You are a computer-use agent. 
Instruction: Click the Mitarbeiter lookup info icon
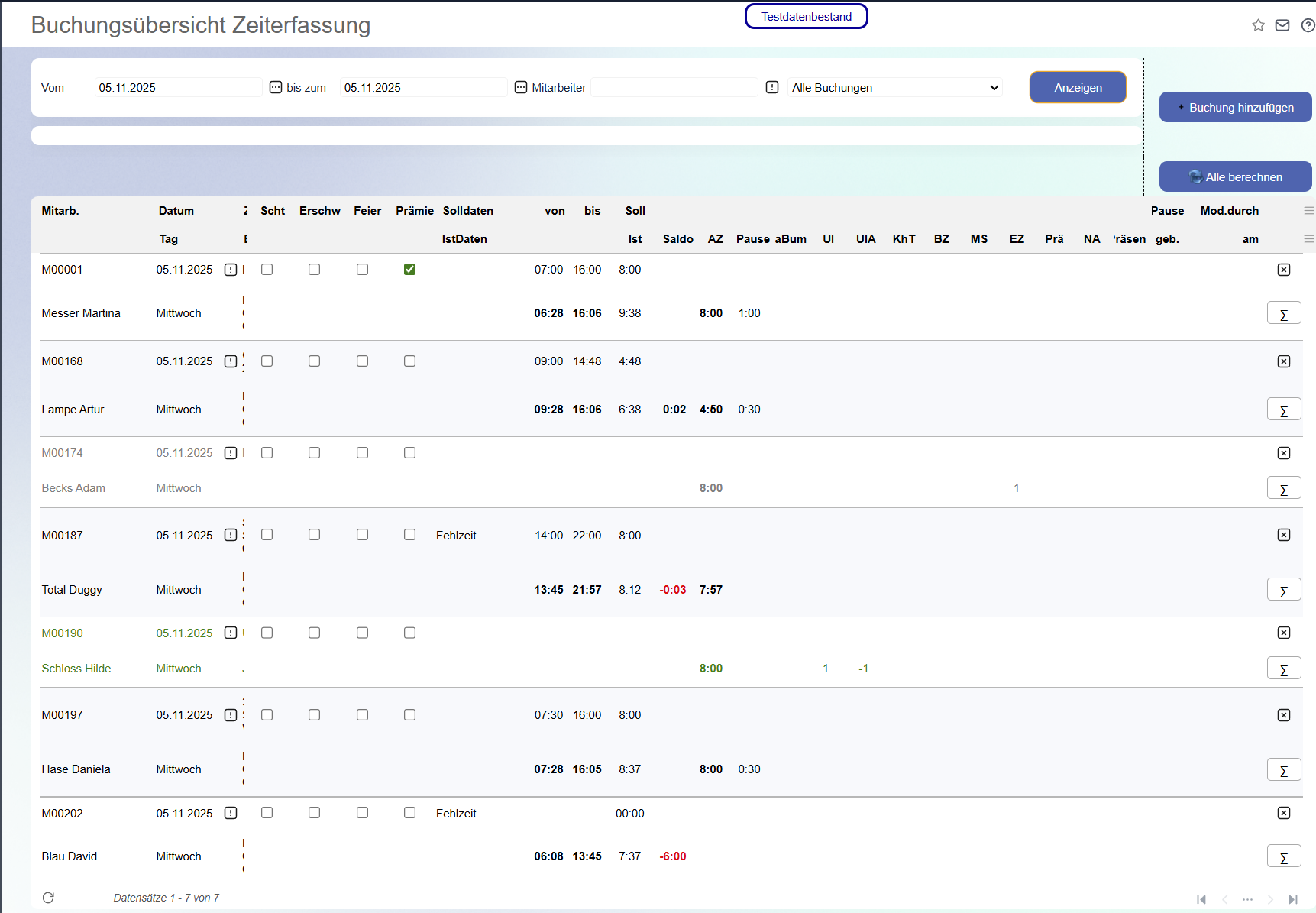point(772,87)
